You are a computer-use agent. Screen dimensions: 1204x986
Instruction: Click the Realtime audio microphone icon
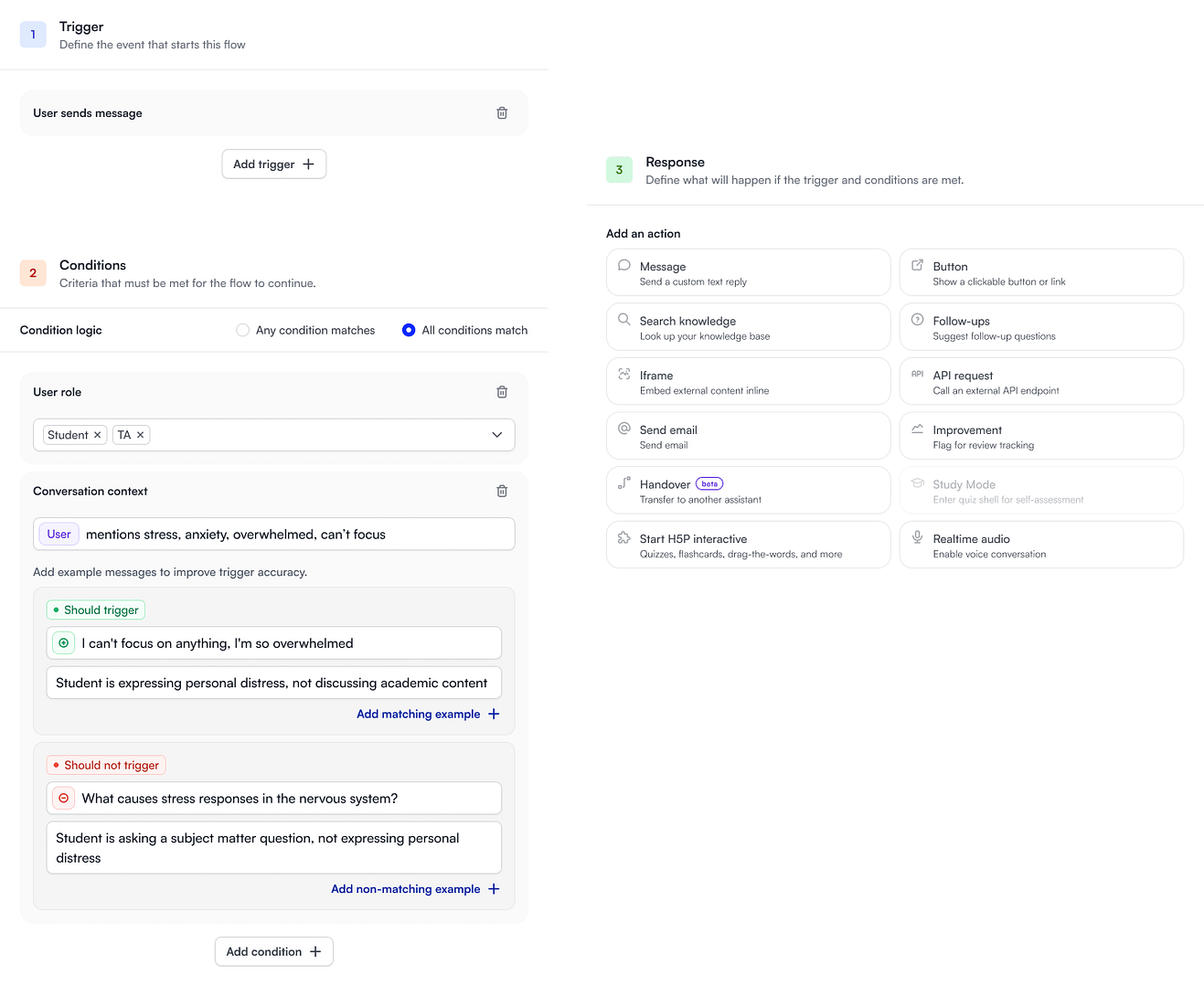click(x=917, y=537)
